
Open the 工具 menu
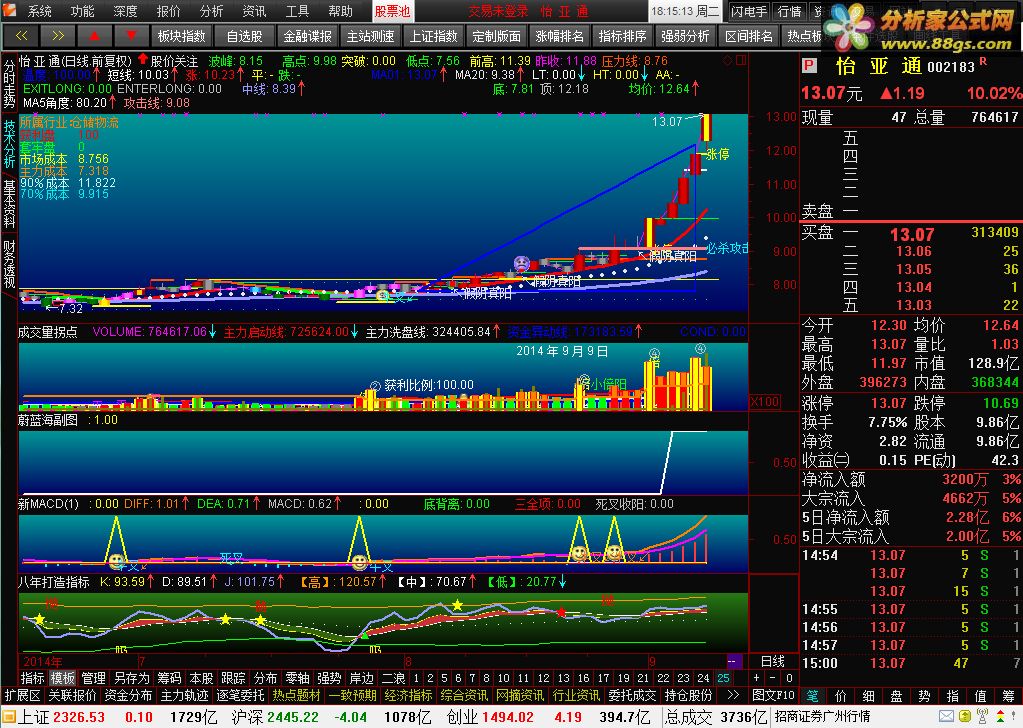pyautogui.click(x=297, y=11)
